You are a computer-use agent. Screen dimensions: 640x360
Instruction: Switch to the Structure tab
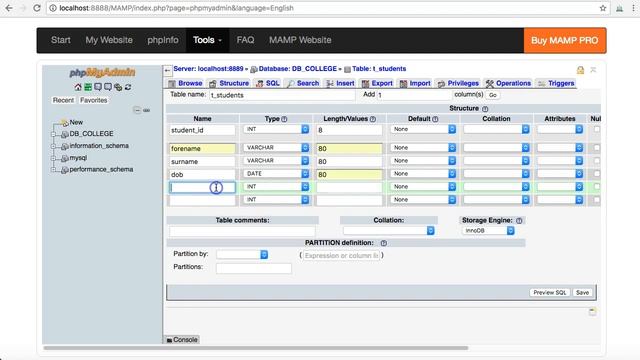(229, 83)
